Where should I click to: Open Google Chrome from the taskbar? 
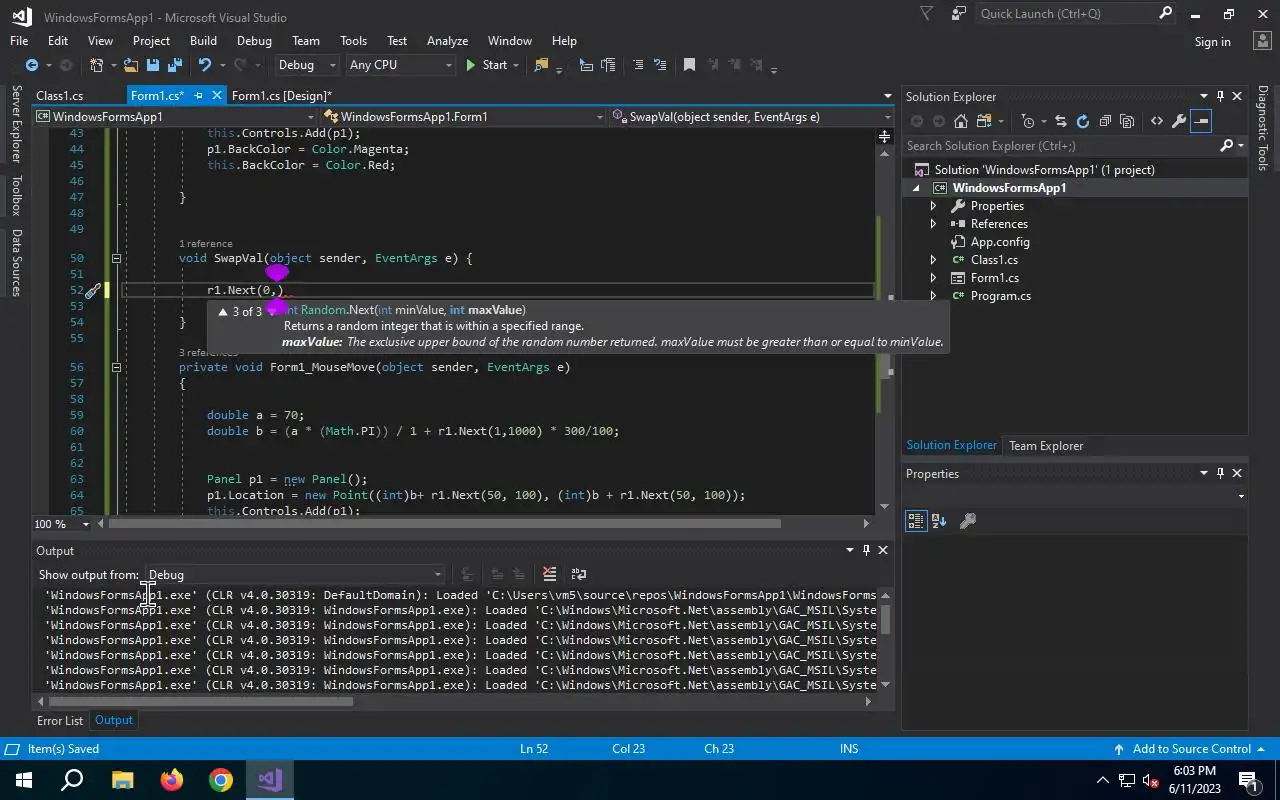[220, 780]
